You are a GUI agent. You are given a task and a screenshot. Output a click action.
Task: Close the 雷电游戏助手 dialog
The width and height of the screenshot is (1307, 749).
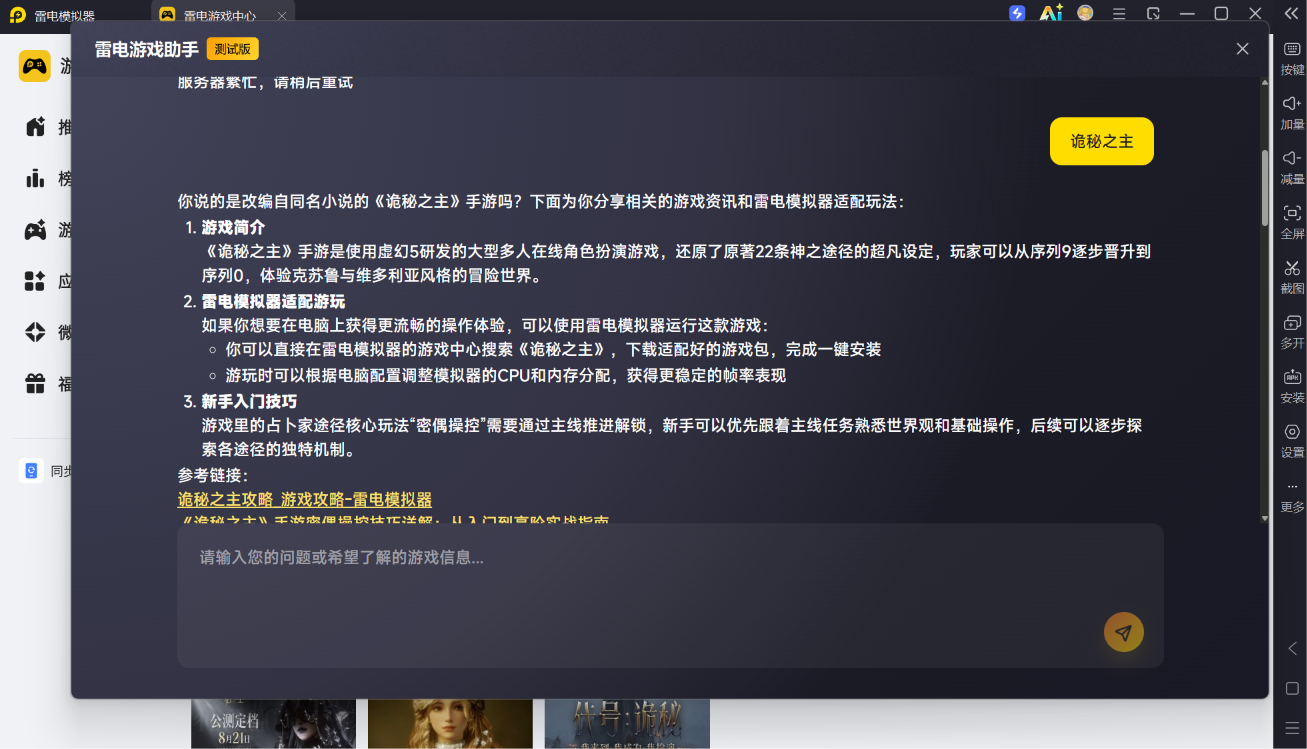tap(1242, 49)
